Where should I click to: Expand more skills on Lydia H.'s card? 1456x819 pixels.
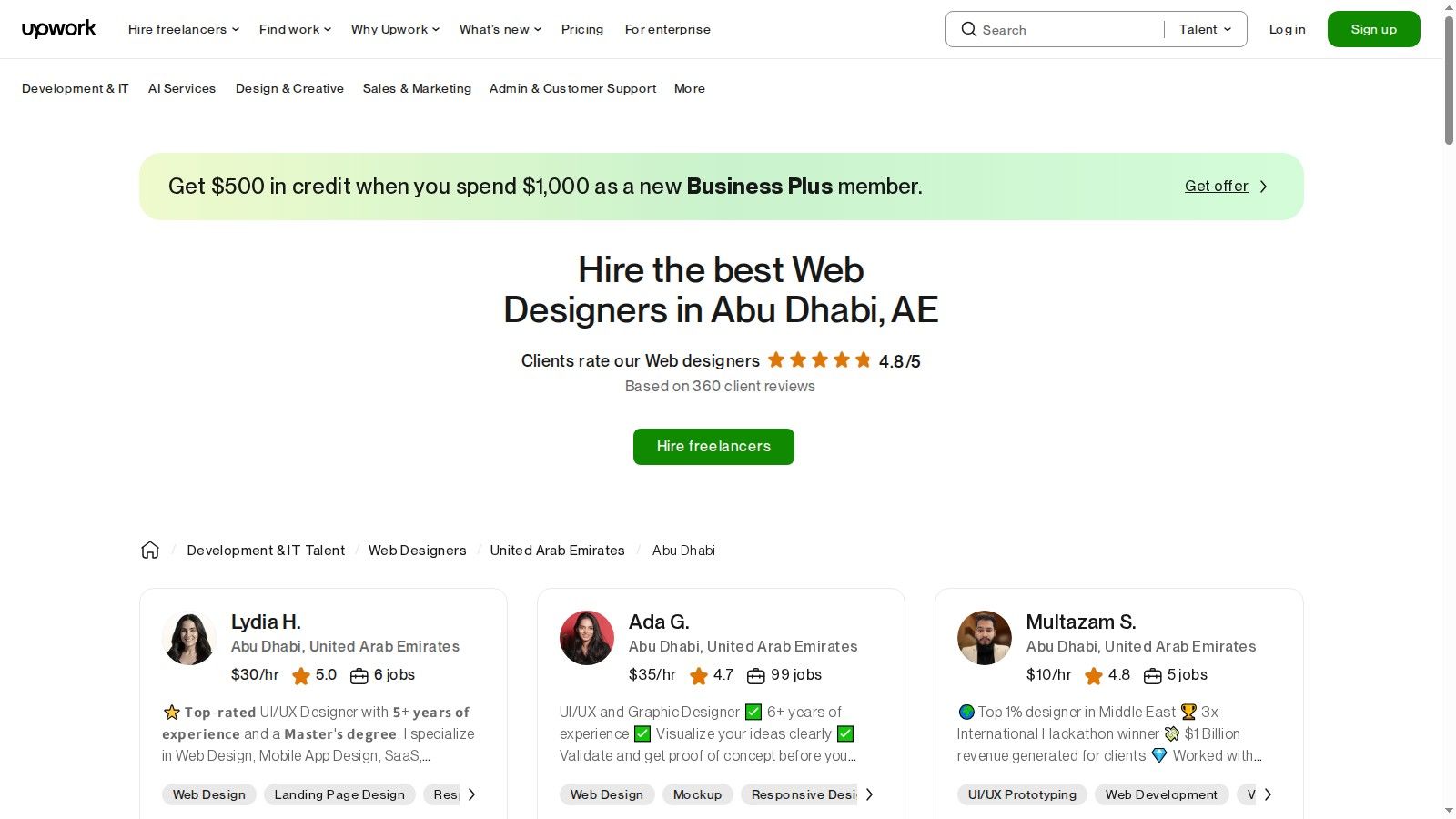coord(473,794)
